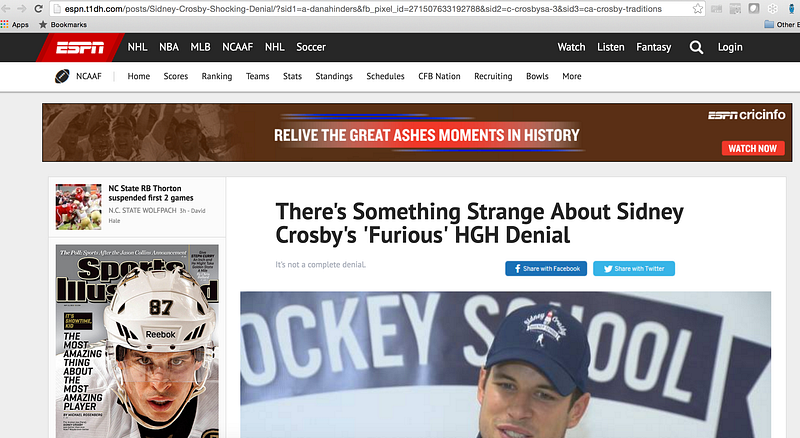The width and height of the screenshot is (800, 438).
Task: Click the Facebook logo on the share button
Action: tap(517, 269)
